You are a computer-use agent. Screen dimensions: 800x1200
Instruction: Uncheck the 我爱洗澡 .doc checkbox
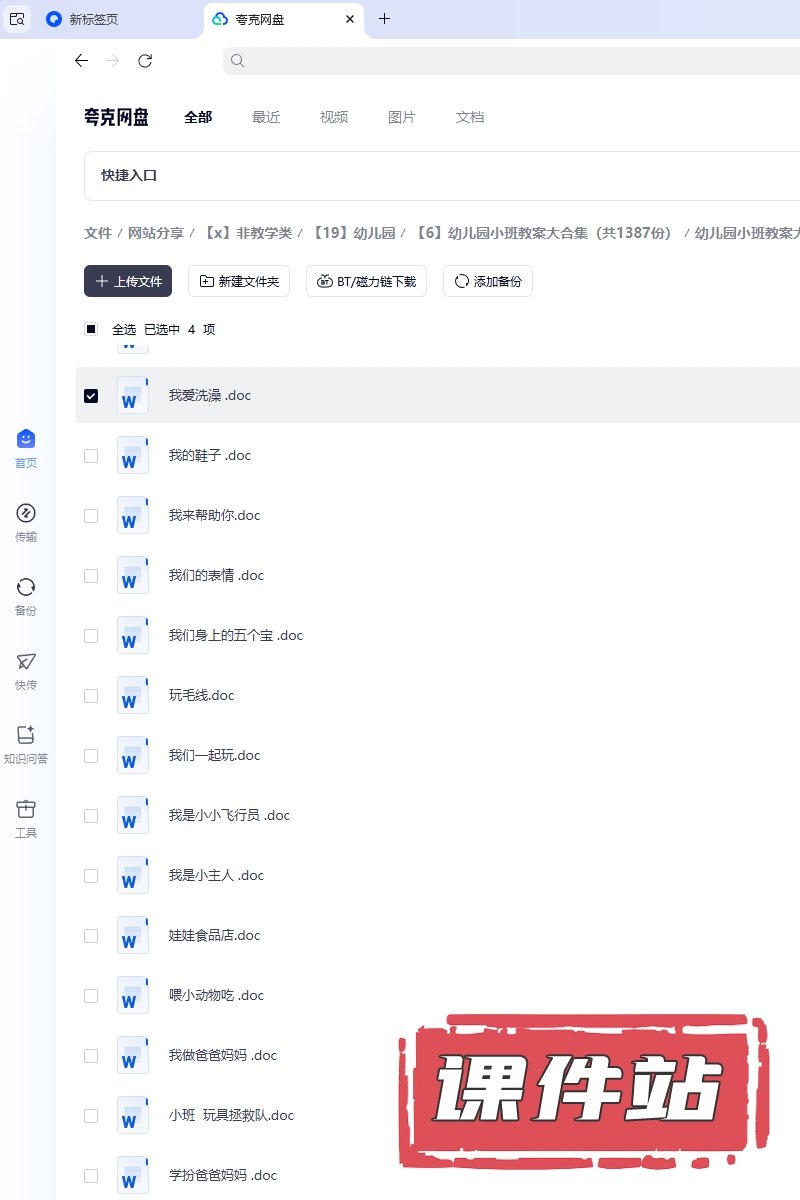coord(91,396)
